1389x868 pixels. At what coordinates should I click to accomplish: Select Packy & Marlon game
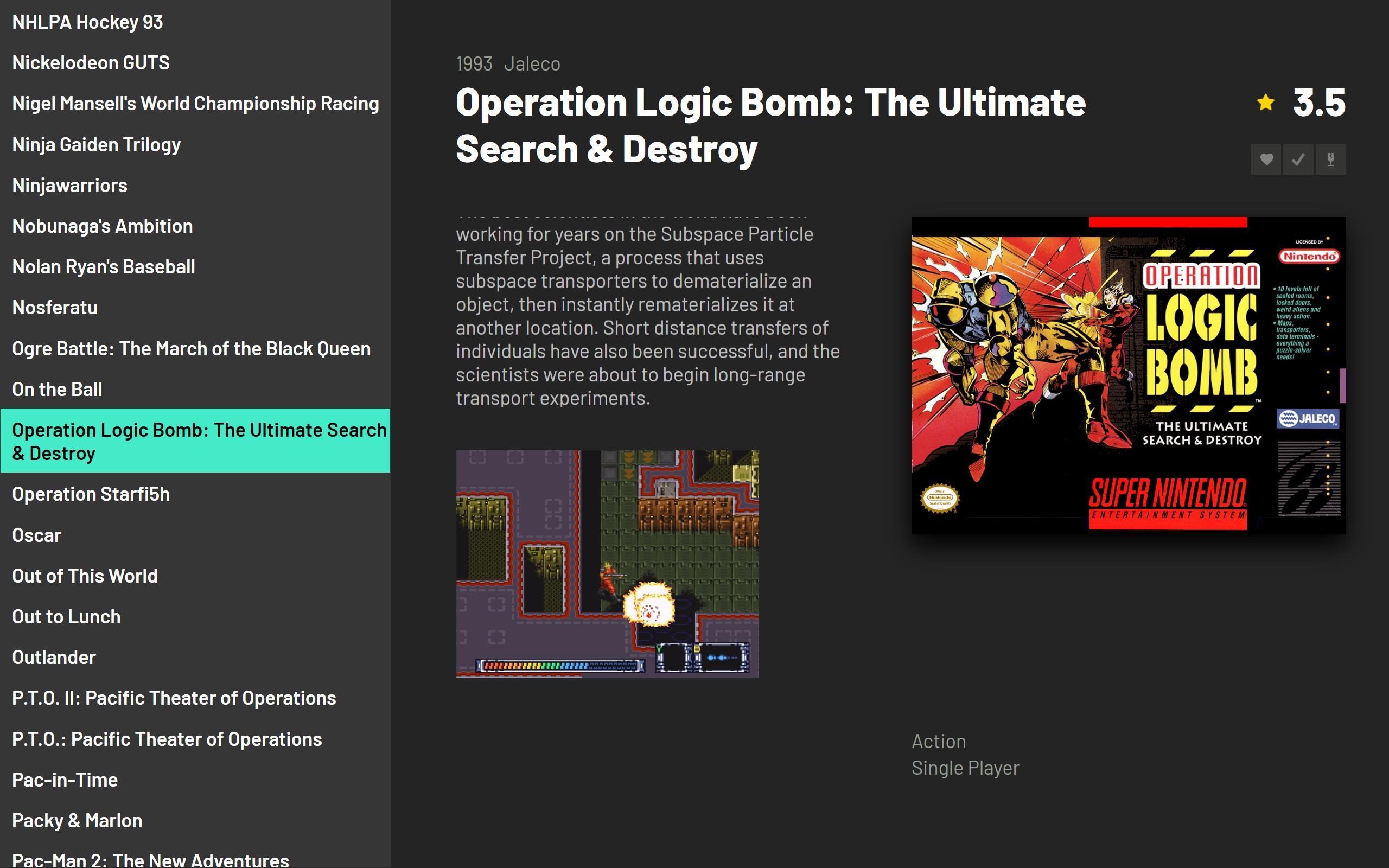195,821
